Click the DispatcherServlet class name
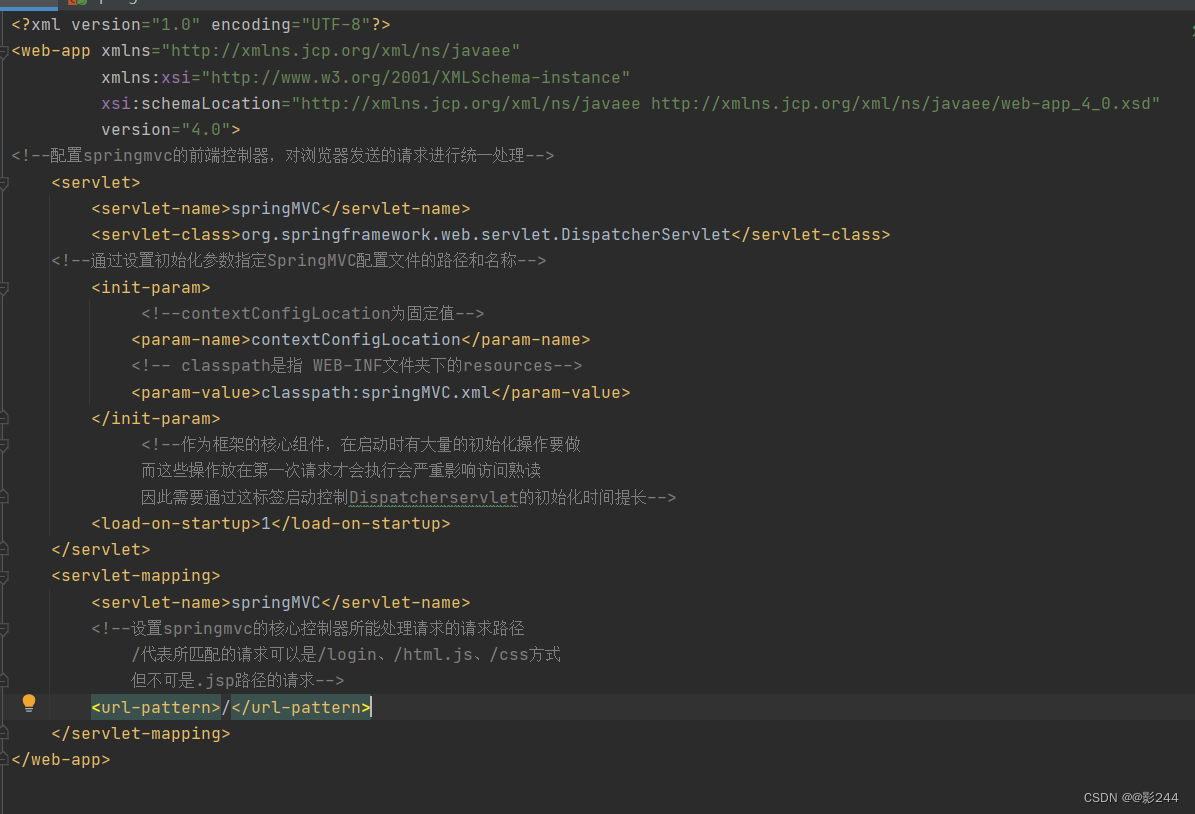Image resolution: width=1195 pixels, height=814 pixels. click(646, 235)
